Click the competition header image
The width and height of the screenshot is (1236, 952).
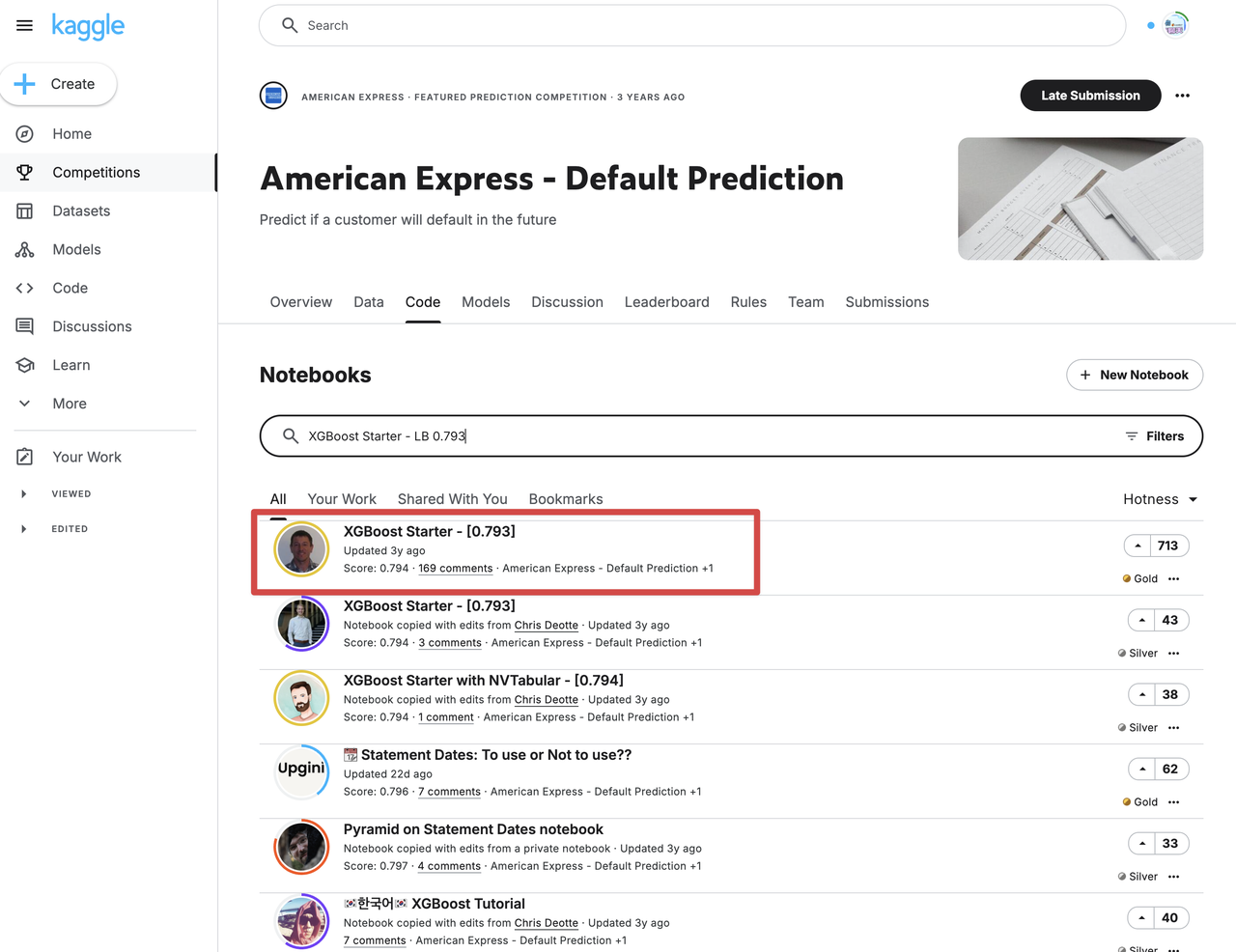coord(1081,199)
